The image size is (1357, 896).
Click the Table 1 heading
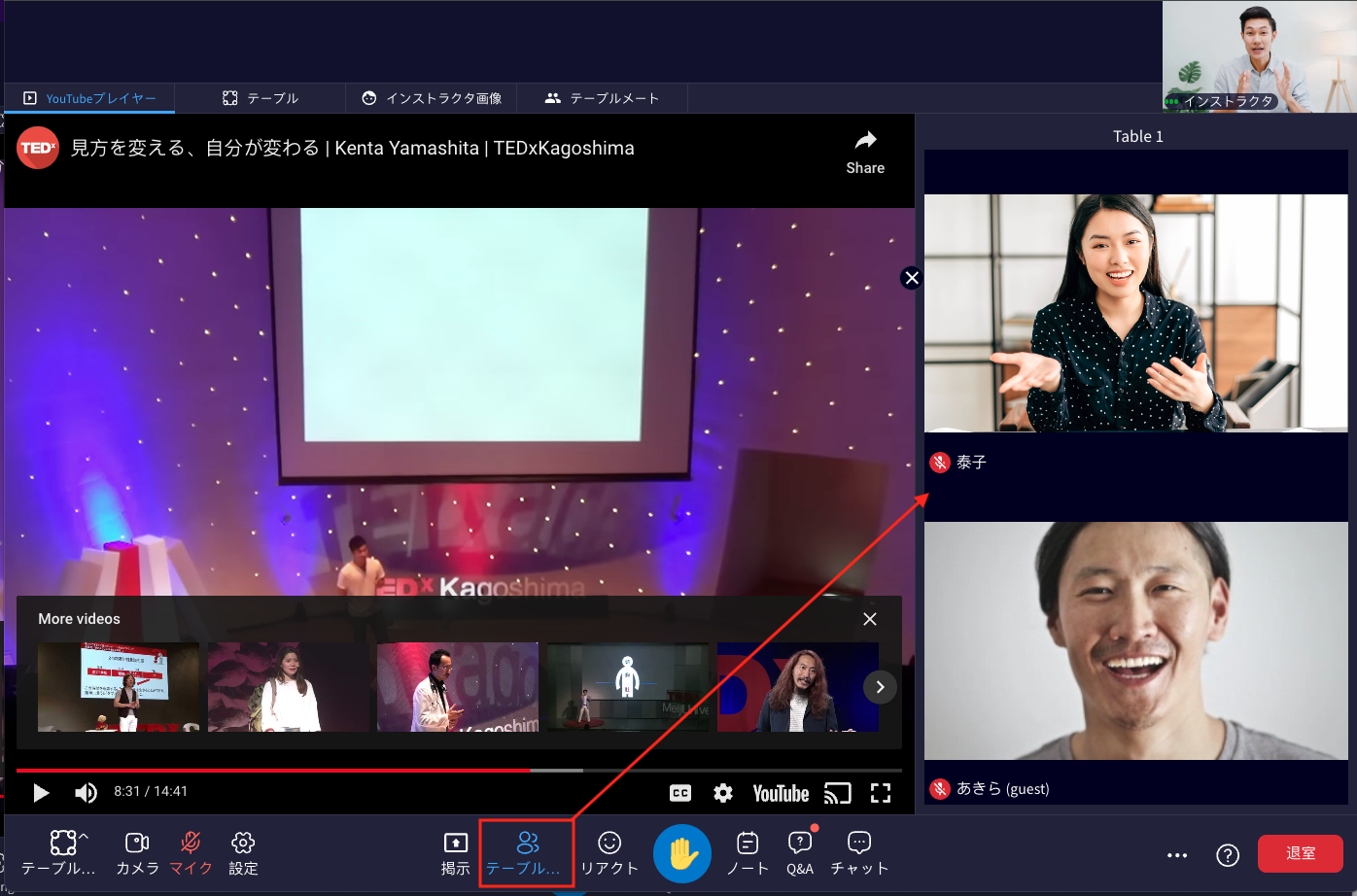[x=1138, y=136]
